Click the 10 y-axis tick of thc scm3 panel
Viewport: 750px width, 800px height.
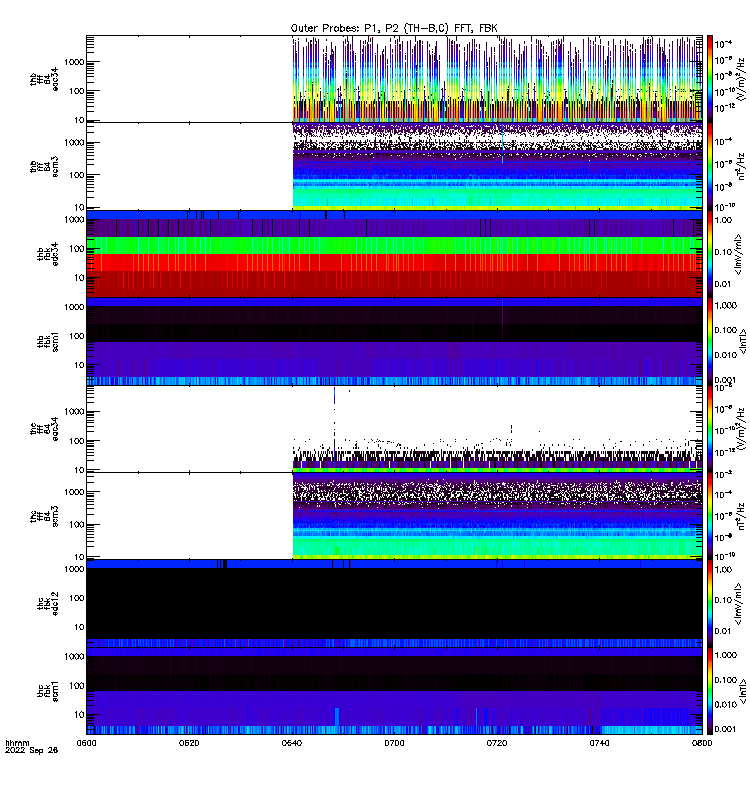79,557
